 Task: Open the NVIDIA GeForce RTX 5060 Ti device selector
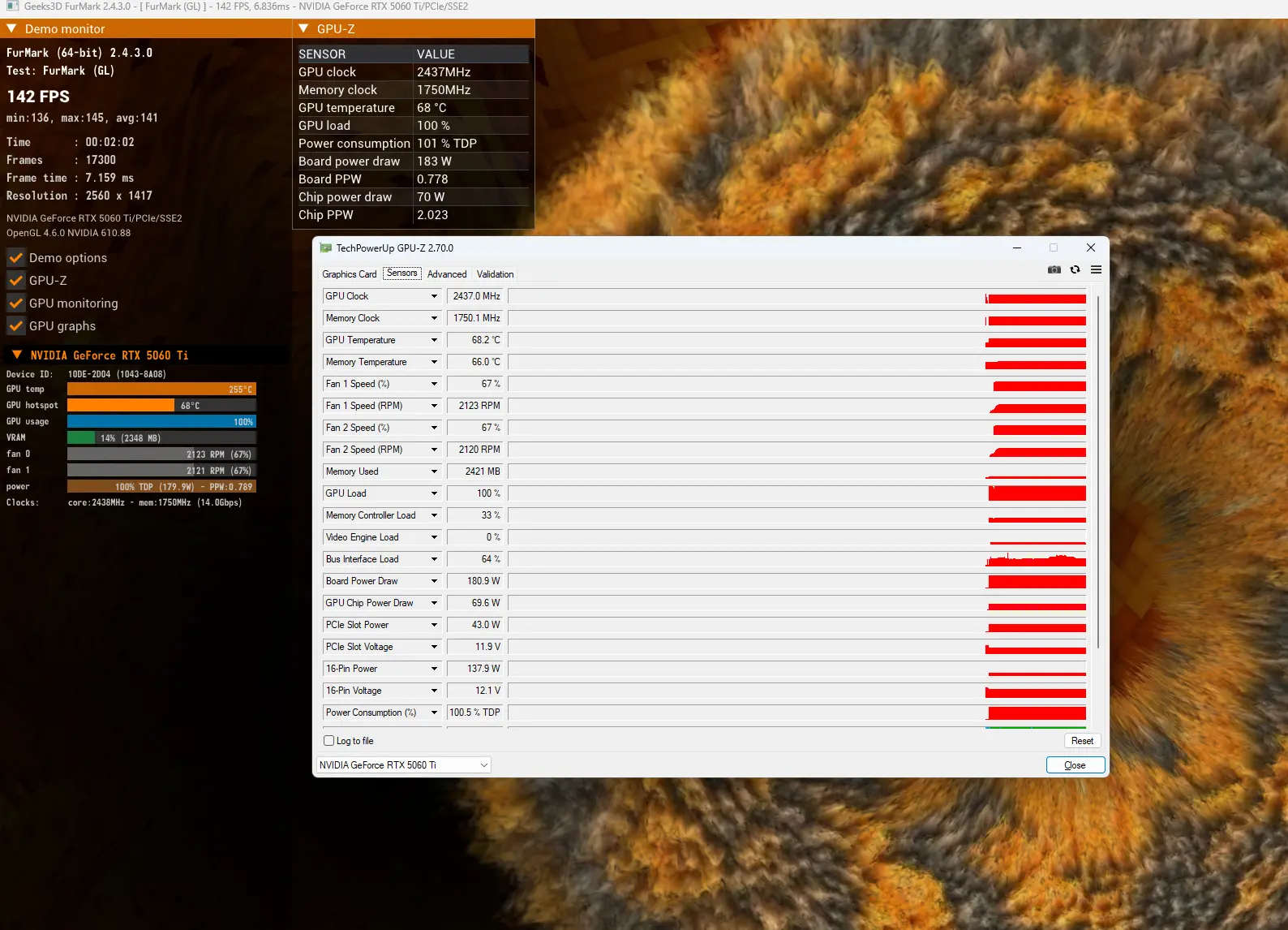pos(404,765)
